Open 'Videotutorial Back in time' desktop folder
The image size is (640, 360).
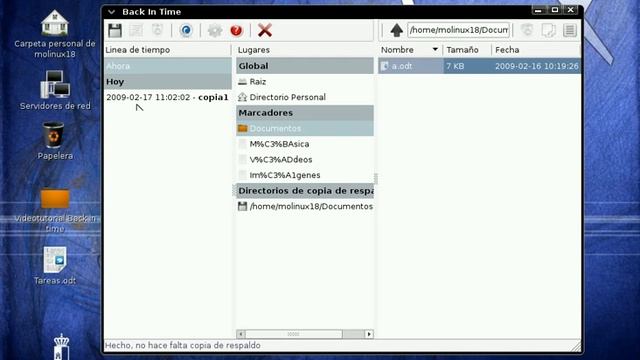click(55, 210)
